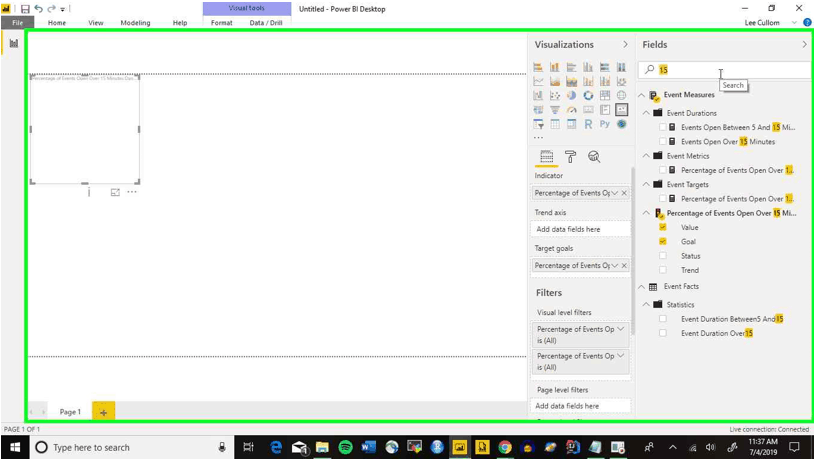Check Percentage field under Event Targets

click(663, 199)
